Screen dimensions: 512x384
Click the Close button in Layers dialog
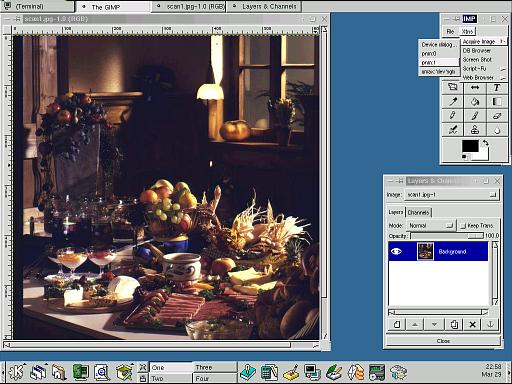point(443,341)
